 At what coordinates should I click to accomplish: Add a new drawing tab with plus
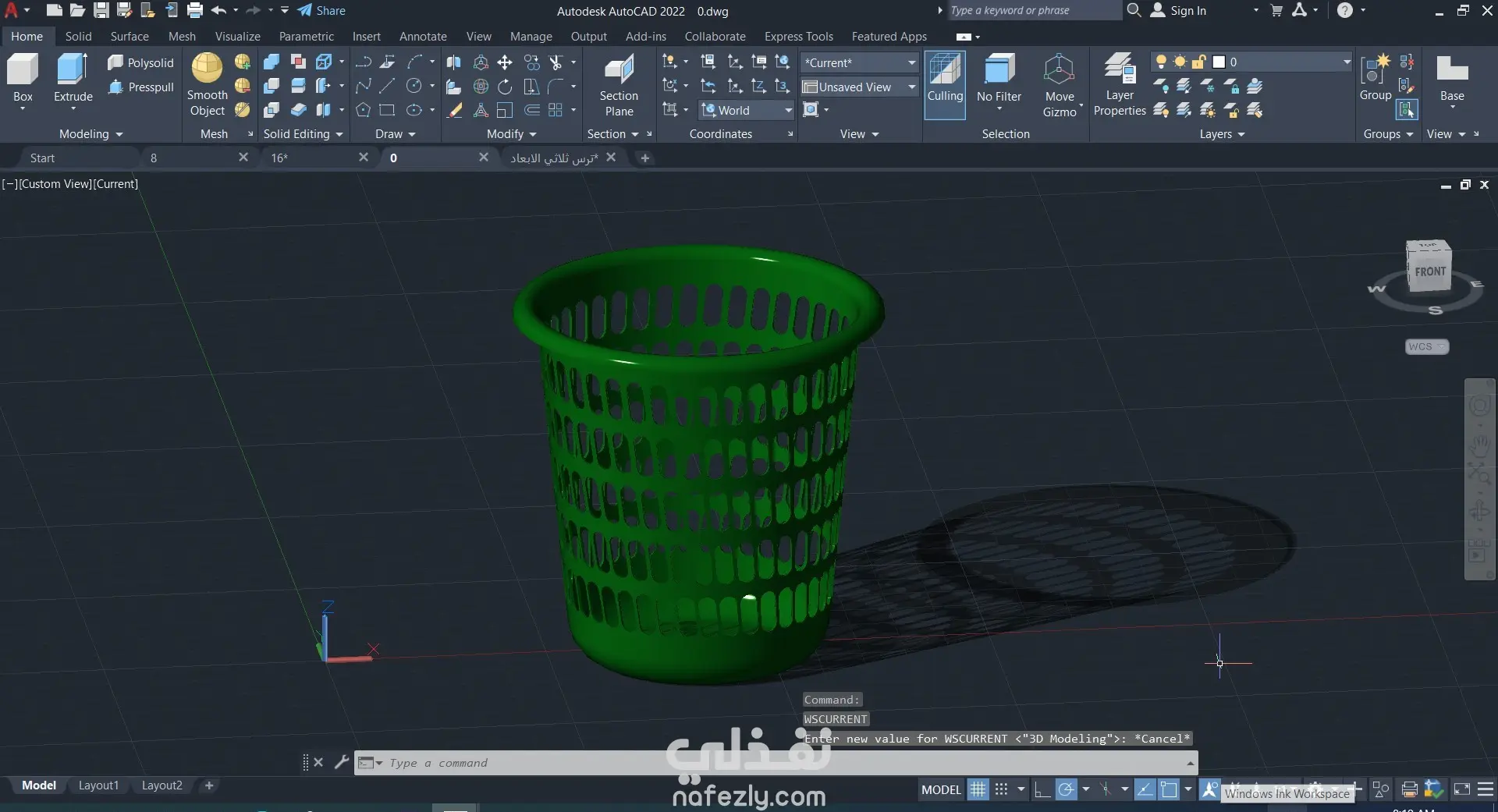[x=644, y=158]
